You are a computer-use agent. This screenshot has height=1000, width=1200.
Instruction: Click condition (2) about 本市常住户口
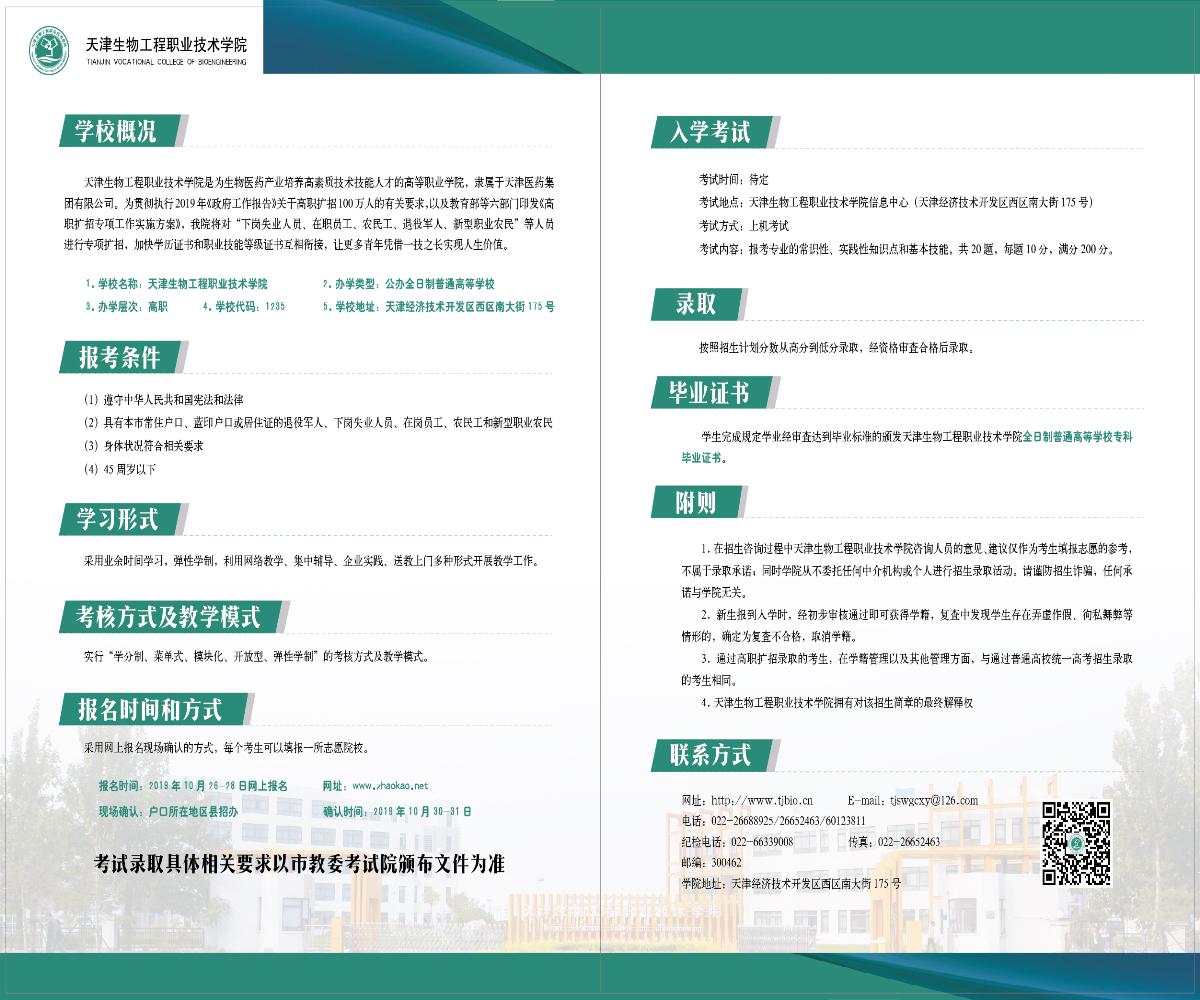pos(318,422)
